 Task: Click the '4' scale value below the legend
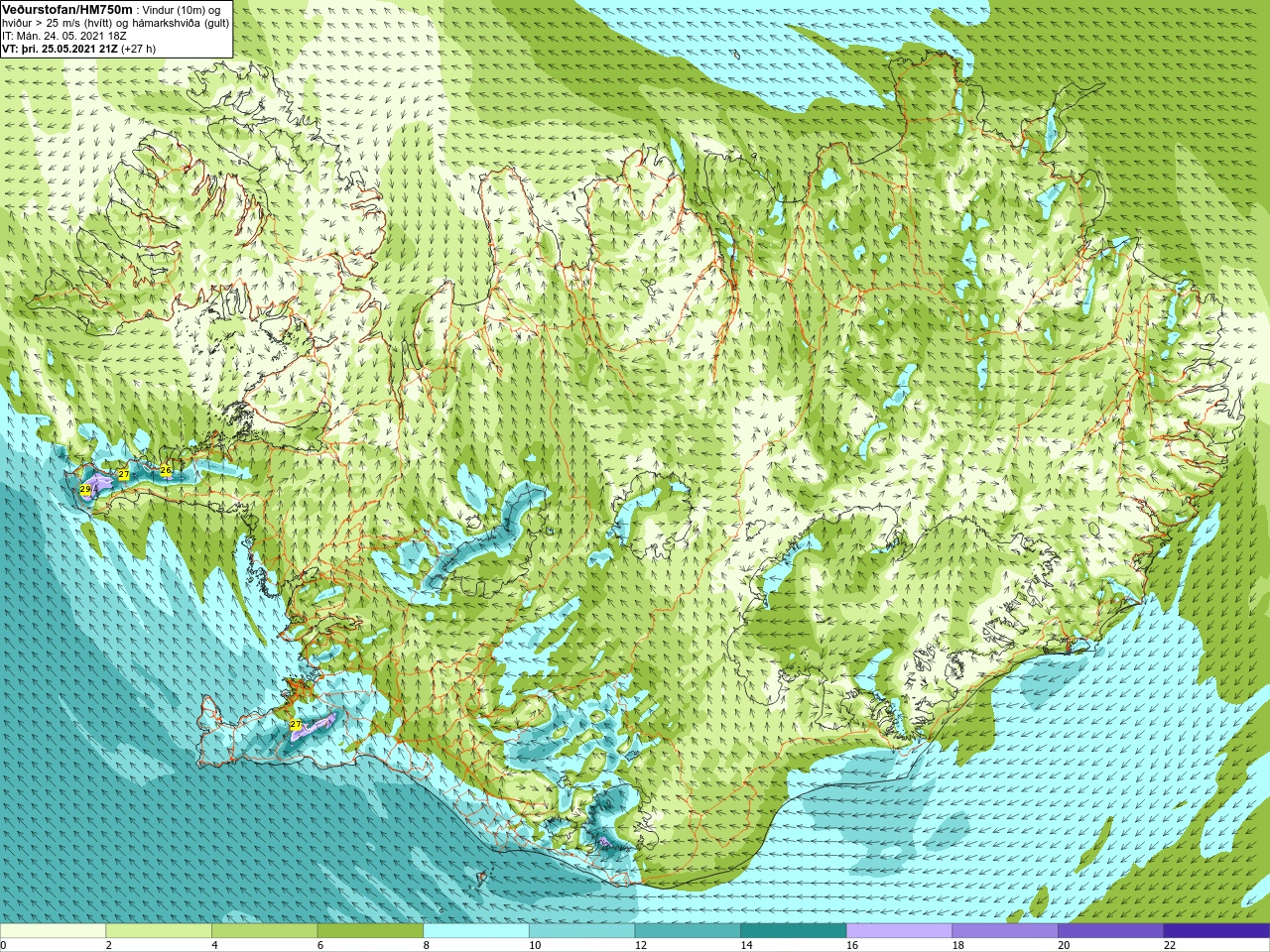point(214,945)
